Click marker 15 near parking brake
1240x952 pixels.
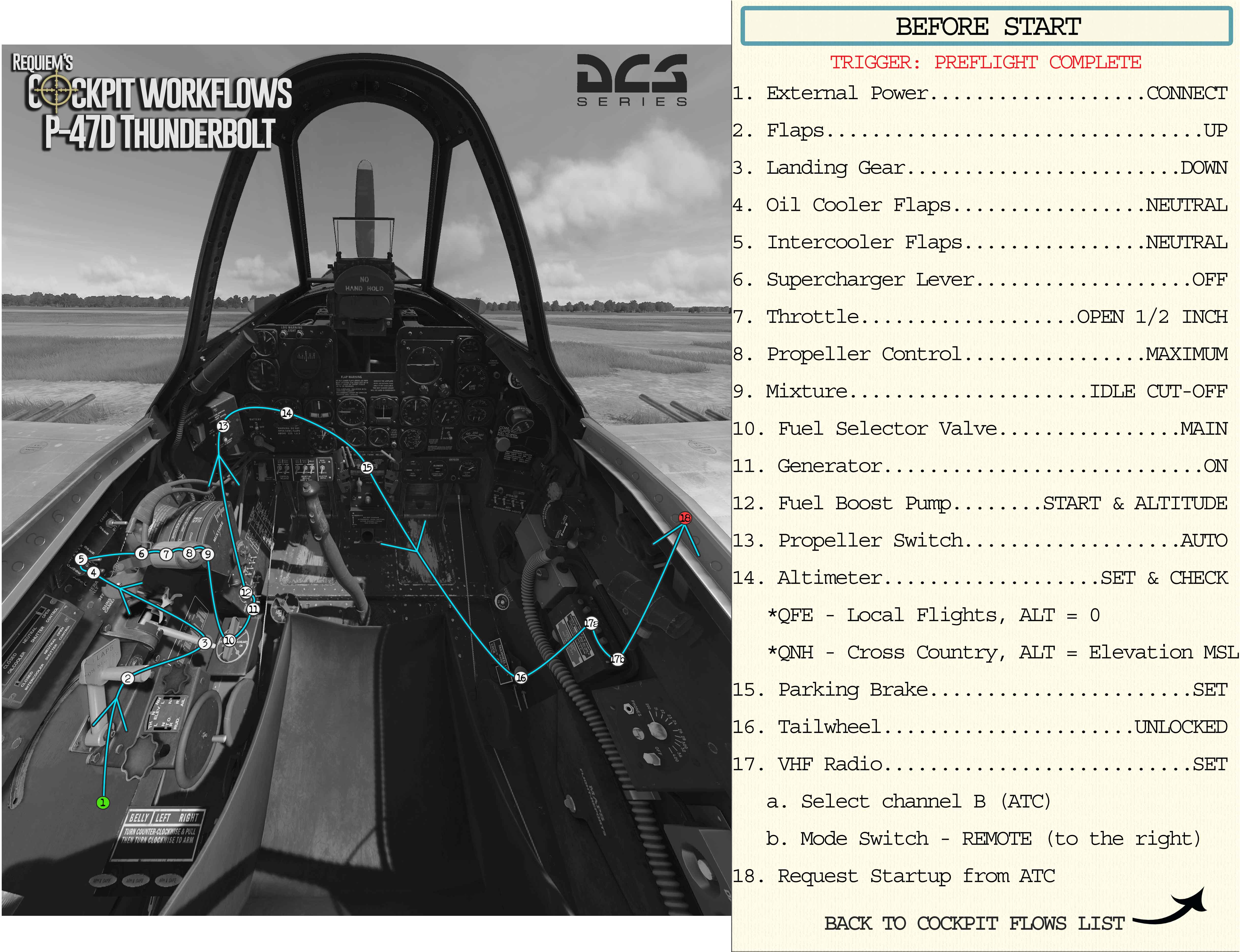point(367,468)
